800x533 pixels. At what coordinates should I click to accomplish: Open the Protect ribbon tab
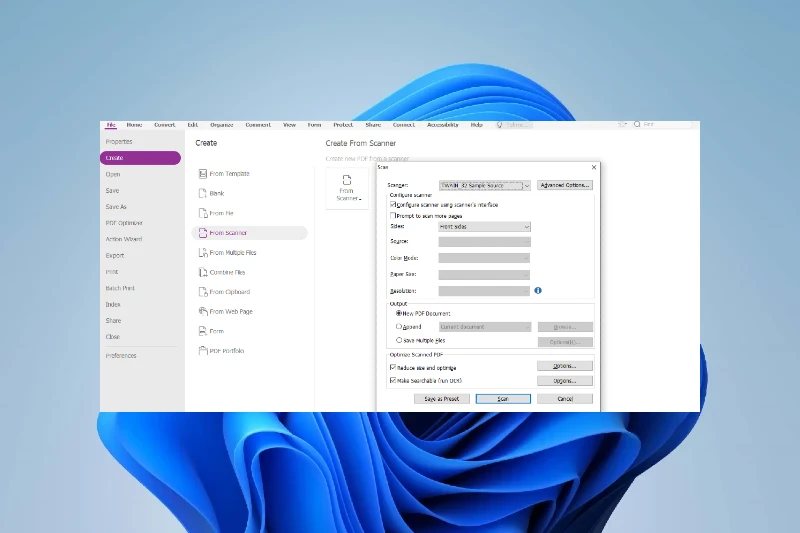(x=343, y=124)
